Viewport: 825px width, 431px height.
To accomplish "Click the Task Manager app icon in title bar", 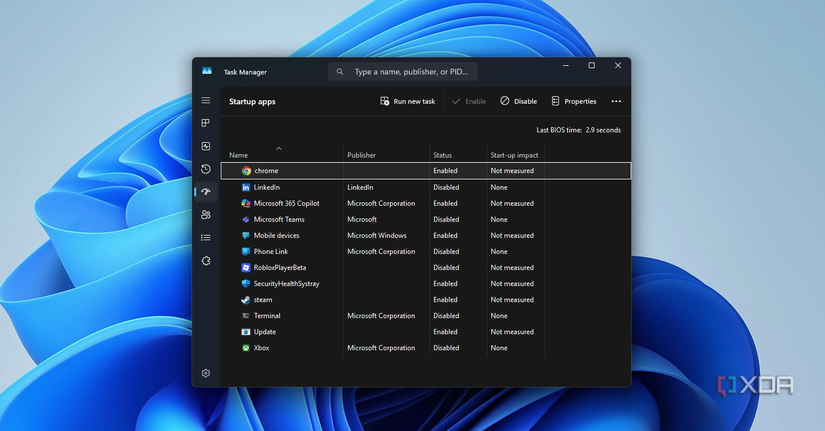I will click(207, 71).
